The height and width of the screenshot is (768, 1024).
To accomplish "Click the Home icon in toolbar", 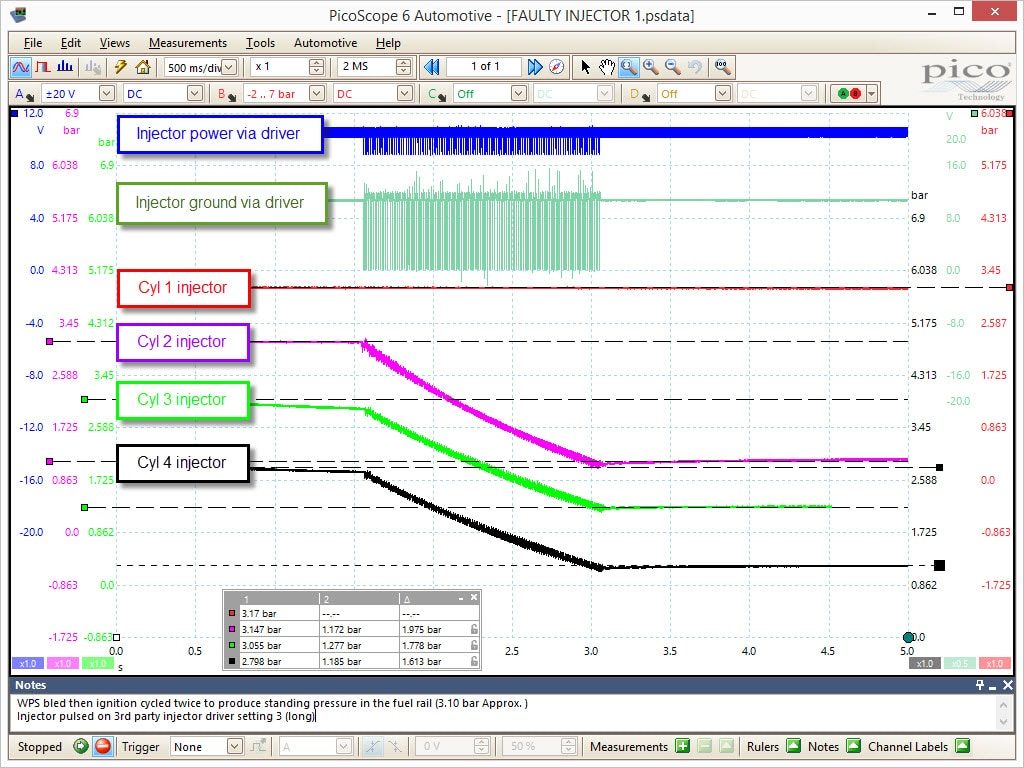I will point(143,67).
